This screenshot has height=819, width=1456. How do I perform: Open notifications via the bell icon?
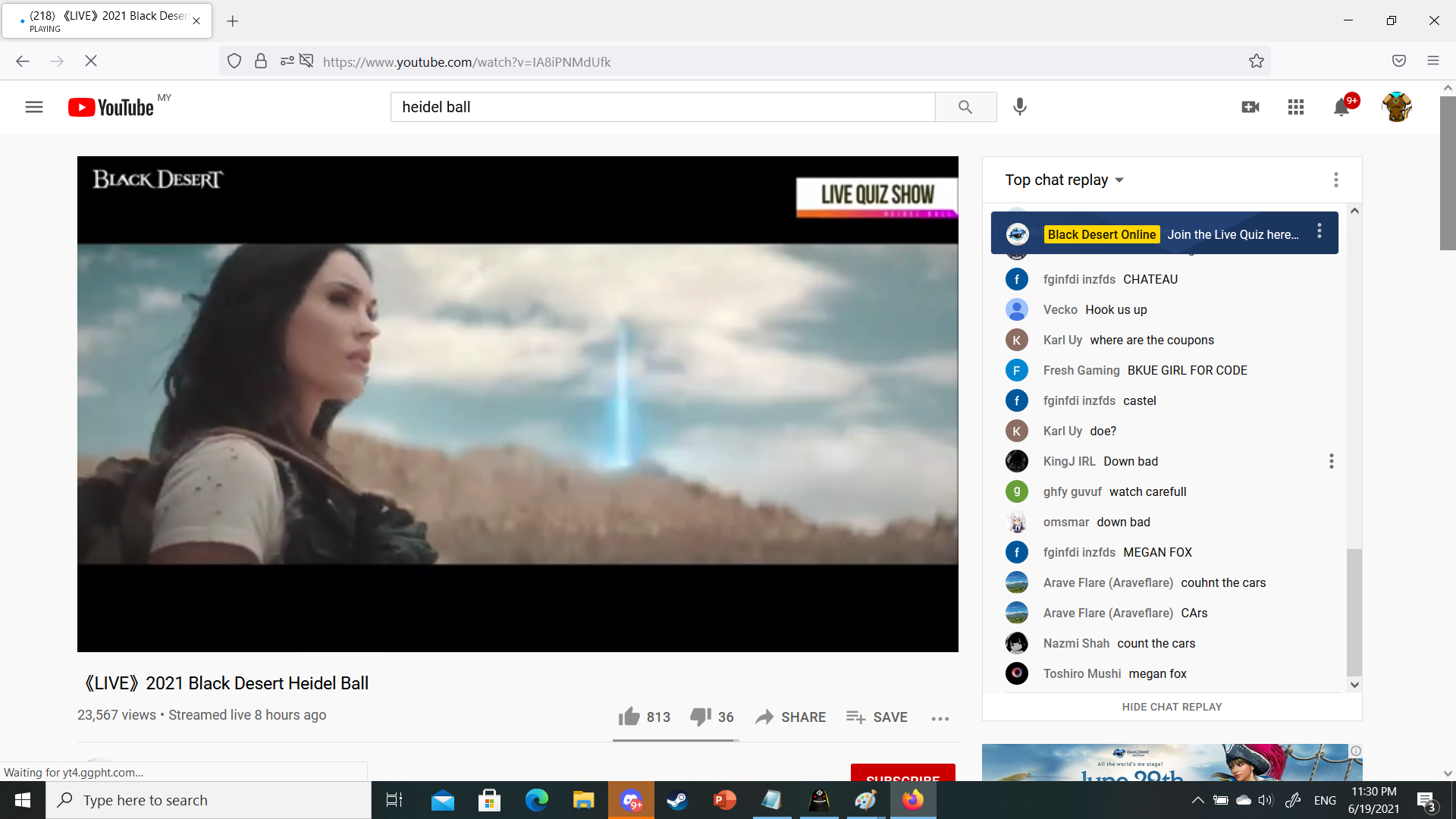click(x=1341, y=107)
